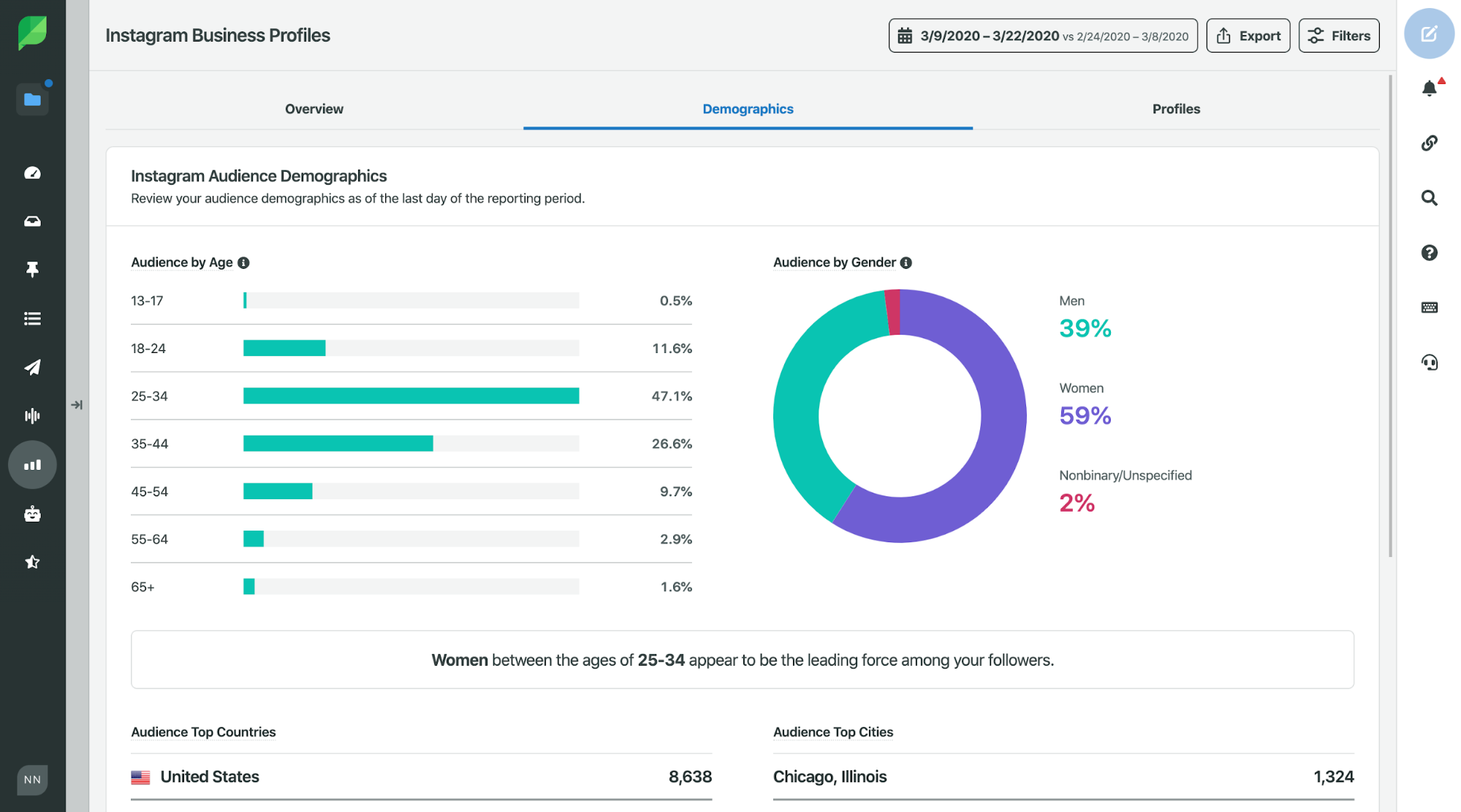Click the Audience Top Countries heading
Viewport: 1461px width, 812px height.
click(203, 732)
